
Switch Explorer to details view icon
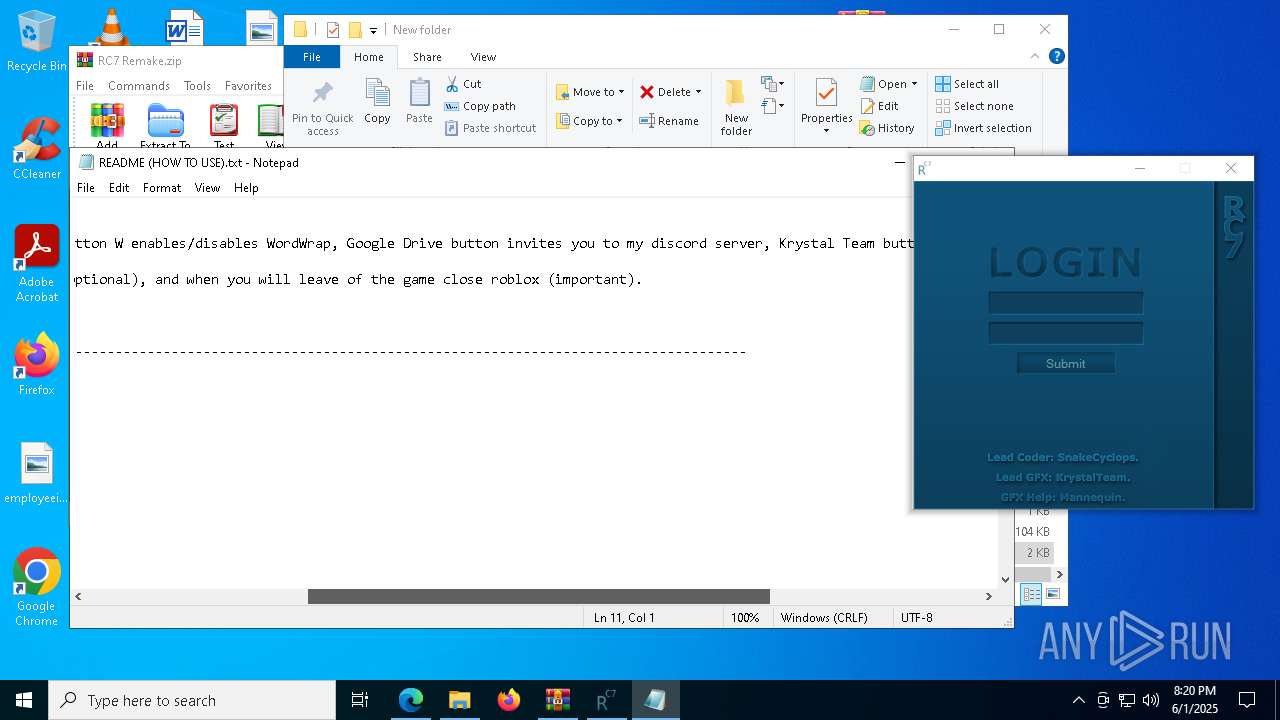[x=1030, y=594]
